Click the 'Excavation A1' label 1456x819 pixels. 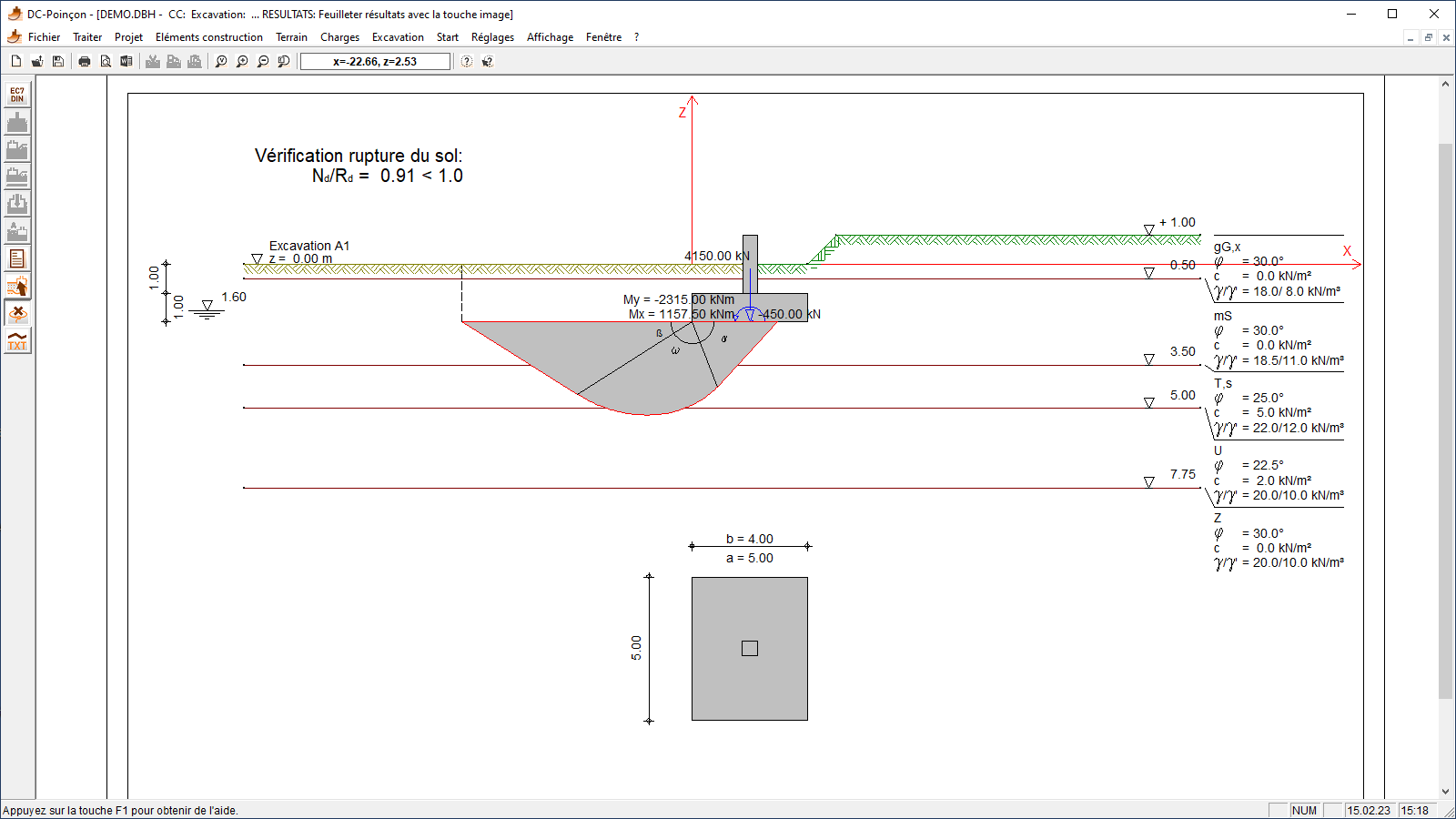pos(309,246)
